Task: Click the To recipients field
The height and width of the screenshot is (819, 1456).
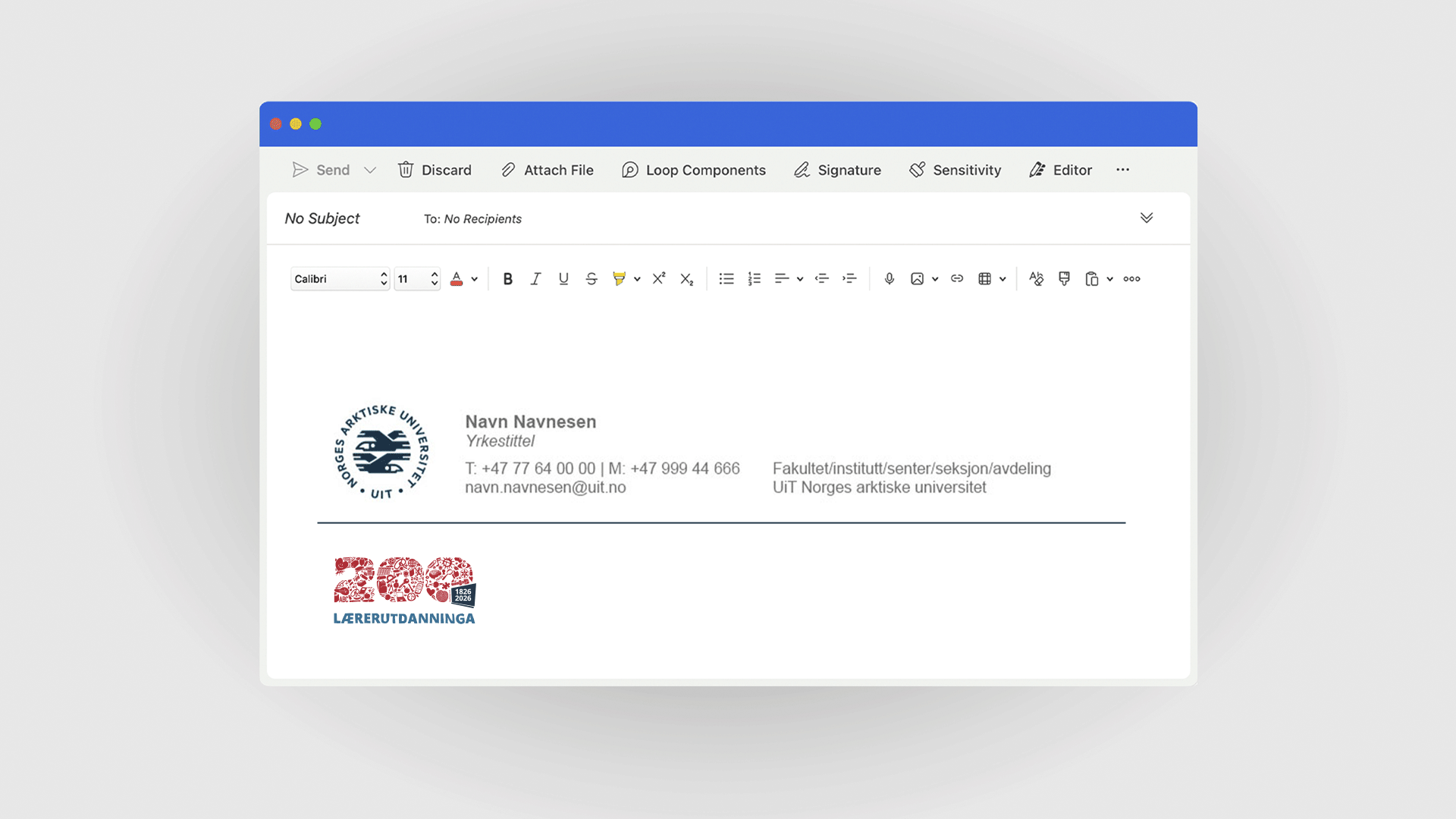Action: point(472,219)
